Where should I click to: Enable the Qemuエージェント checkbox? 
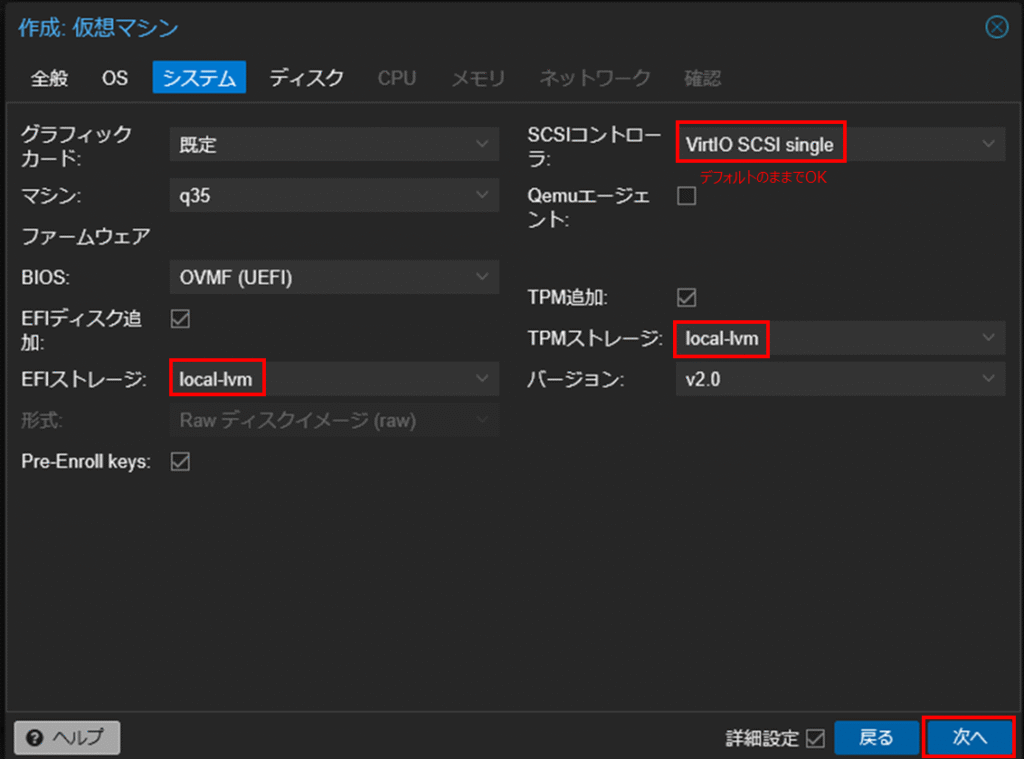click(687, 196)
